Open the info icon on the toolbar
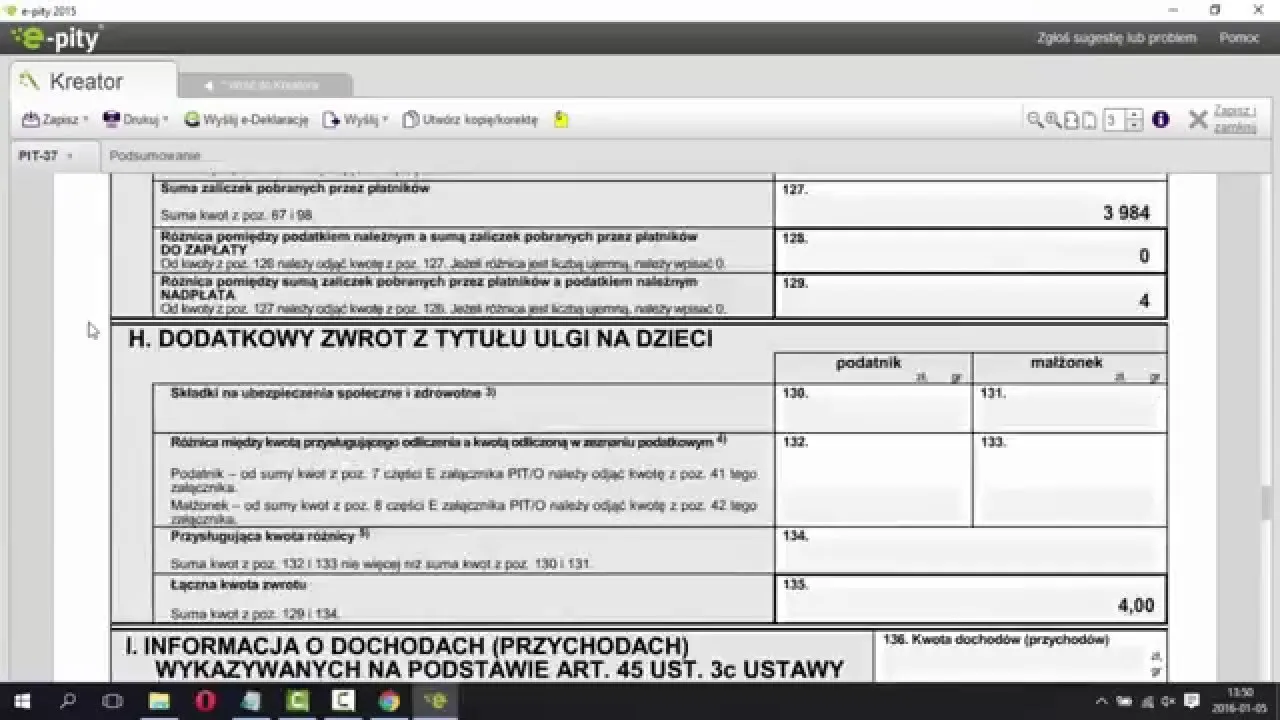 (1160, 118)
